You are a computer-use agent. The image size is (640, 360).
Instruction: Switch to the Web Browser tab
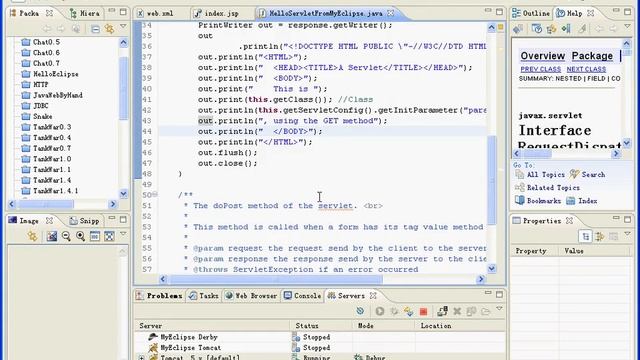click(x=251, y=296)
